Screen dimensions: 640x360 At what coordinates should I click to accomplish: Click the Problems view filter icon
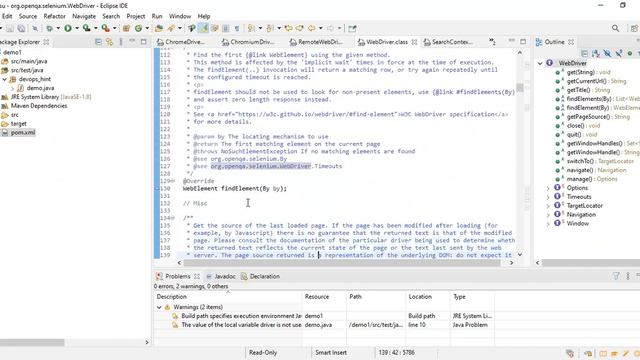click(x=616, y=276)
